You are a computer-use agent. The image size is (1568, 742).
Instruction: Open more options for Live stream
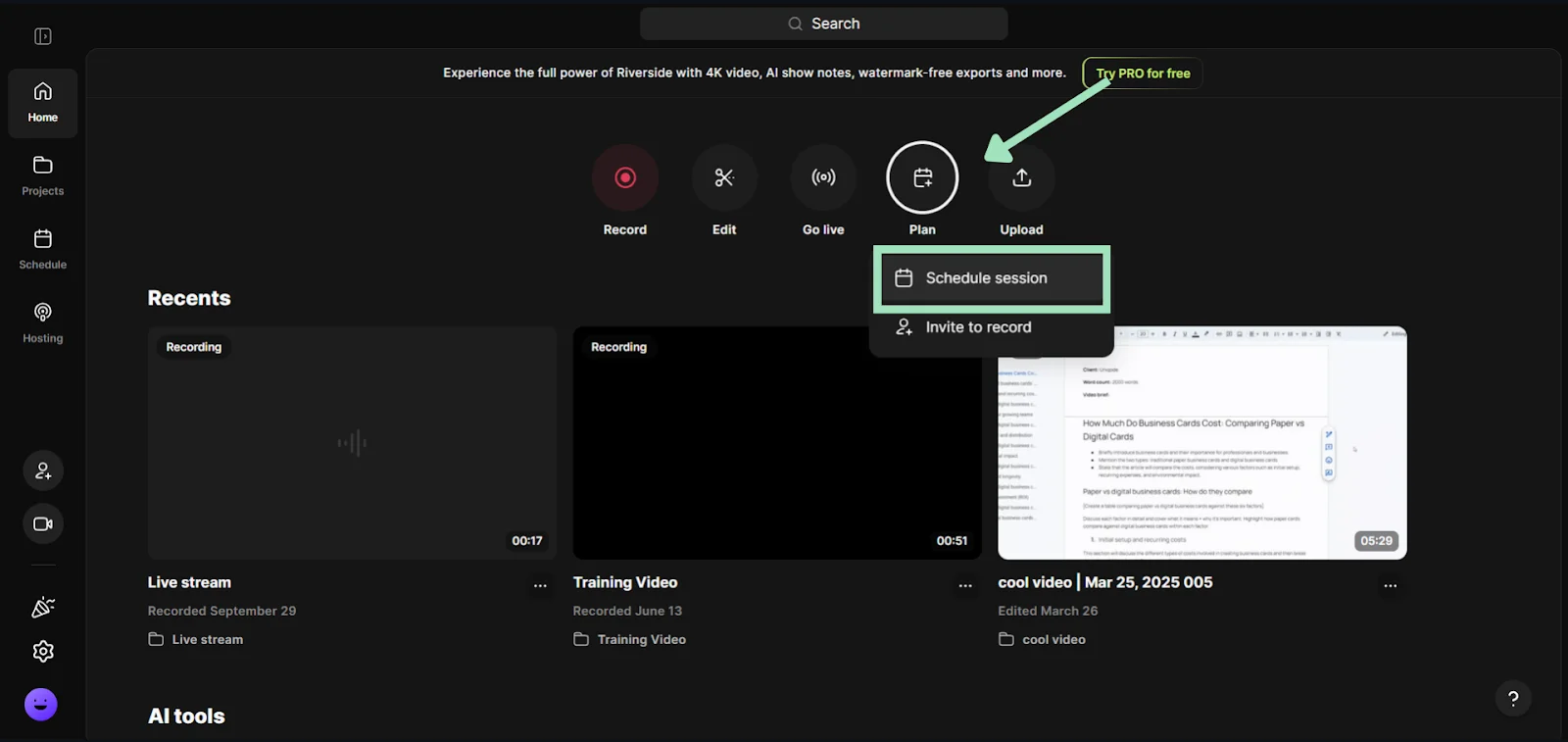[x=540, y=585]
